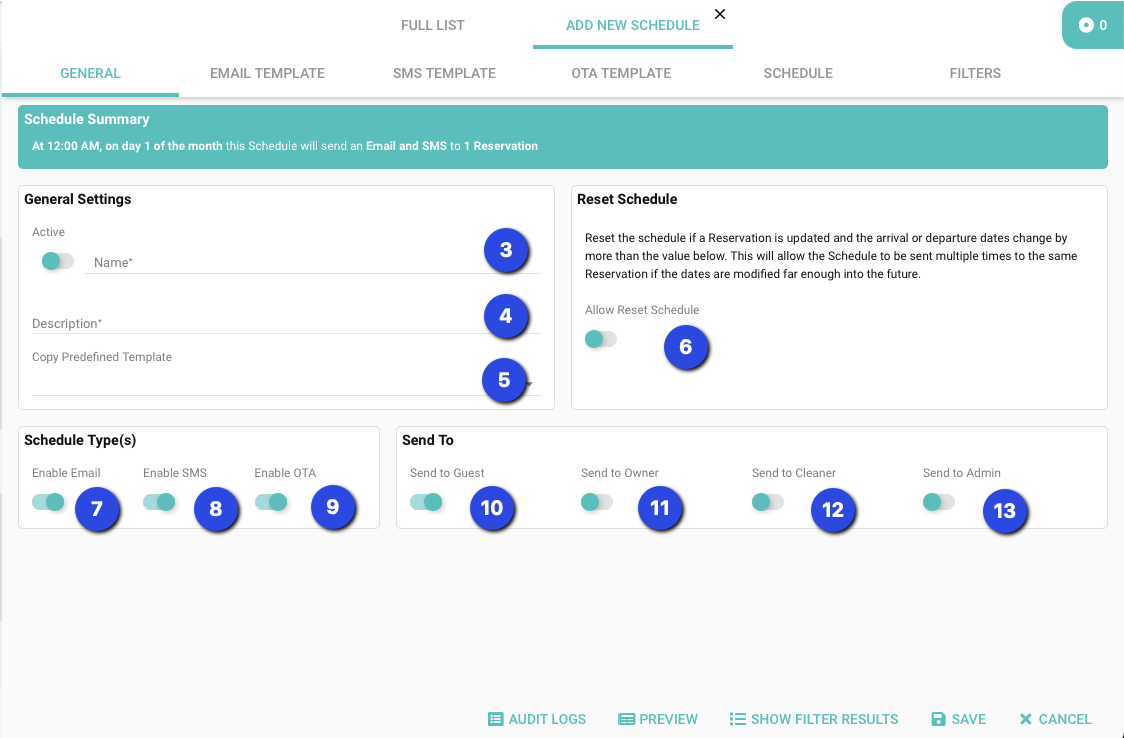Open the SMS Template tab
The image size is (1124, 738).
click(x=444, y=73)
